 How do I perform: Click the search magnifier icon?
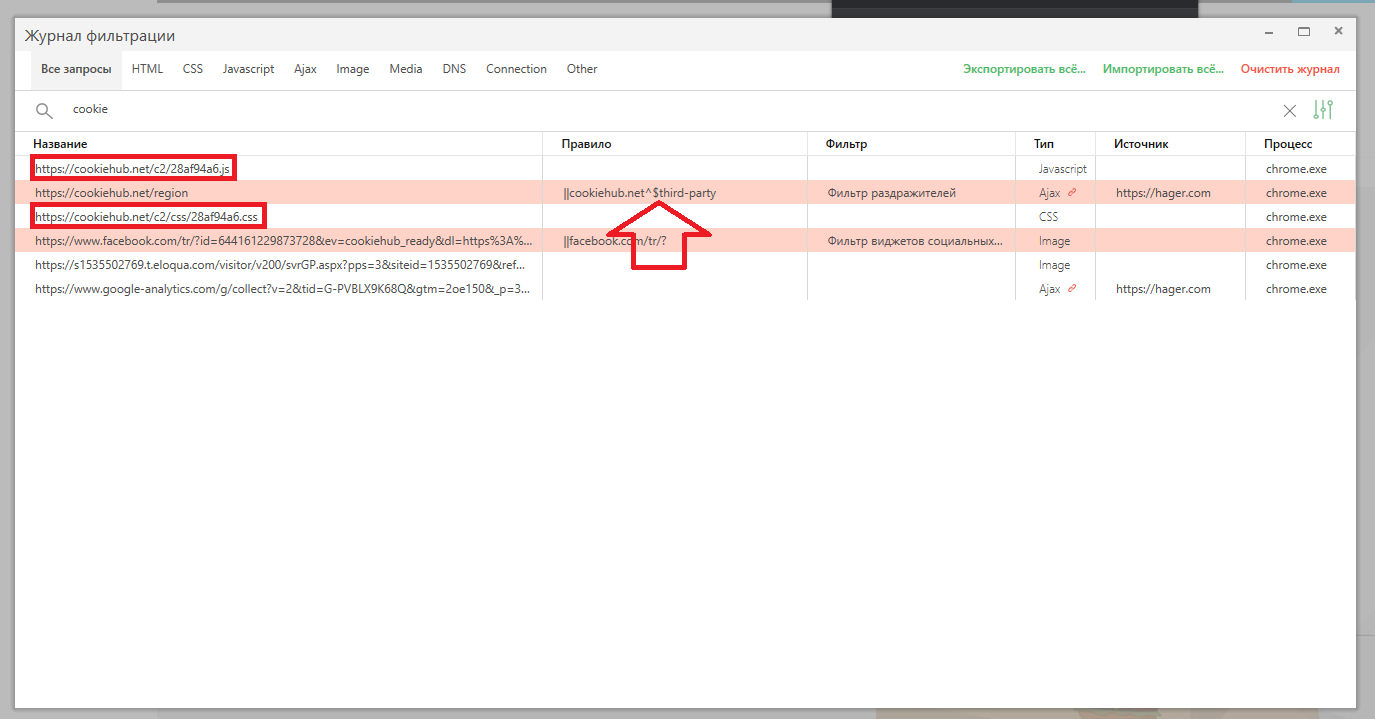pyautogui.click(x=44, y=110)
